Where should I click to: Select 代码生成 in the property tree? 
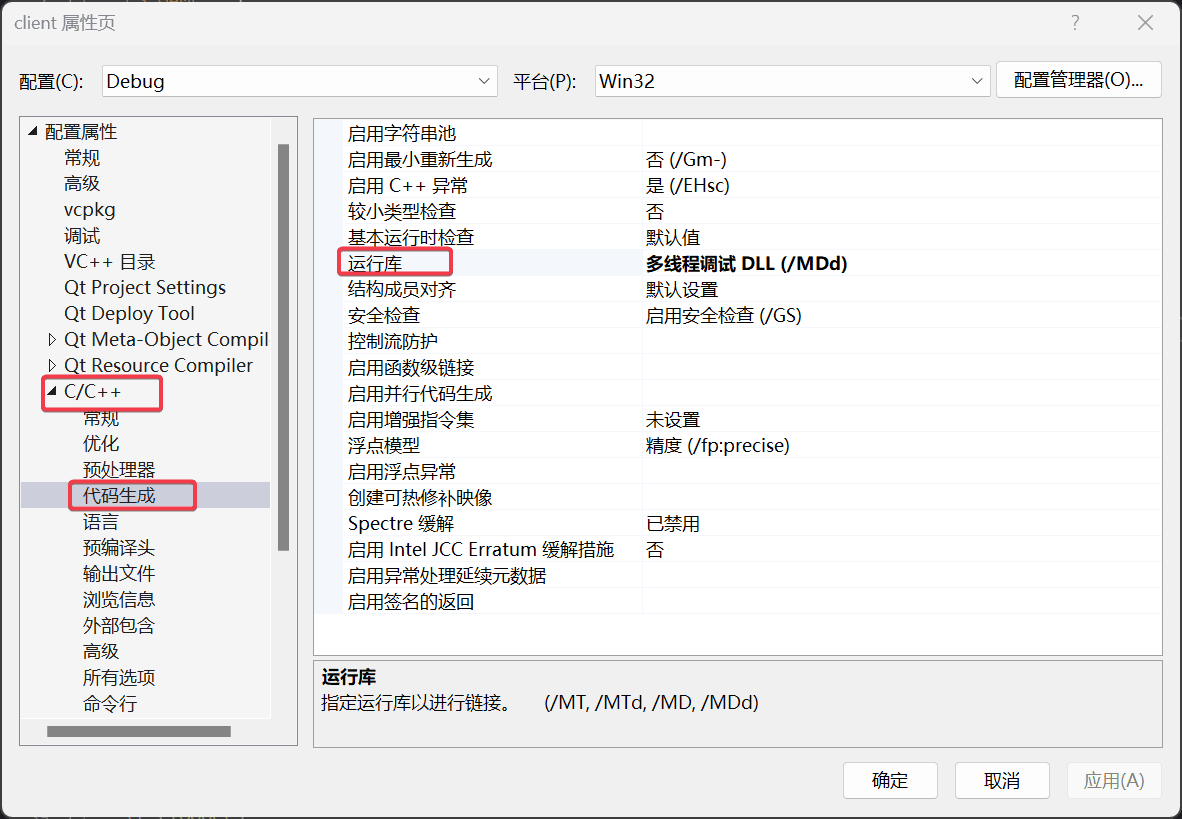119,495
